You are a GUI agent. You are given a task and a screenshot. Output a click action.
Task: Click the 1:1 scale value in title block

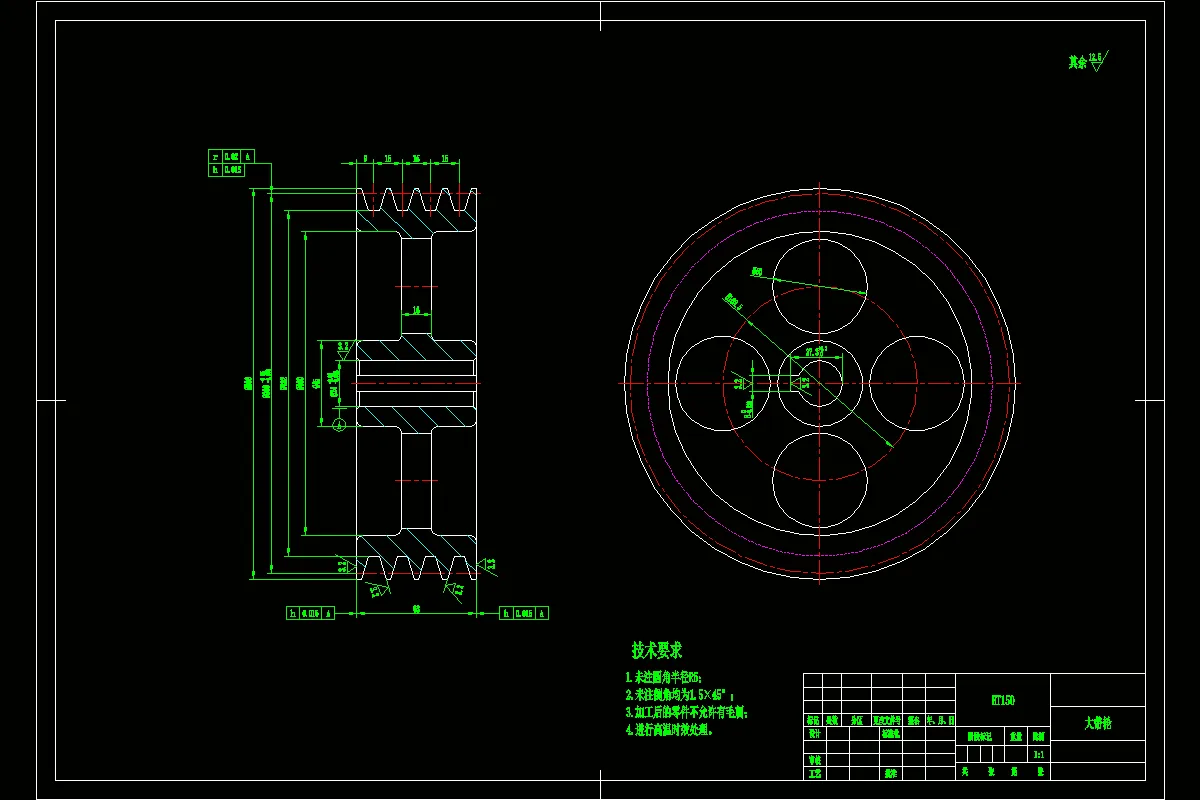click(x=1039, y=754)
